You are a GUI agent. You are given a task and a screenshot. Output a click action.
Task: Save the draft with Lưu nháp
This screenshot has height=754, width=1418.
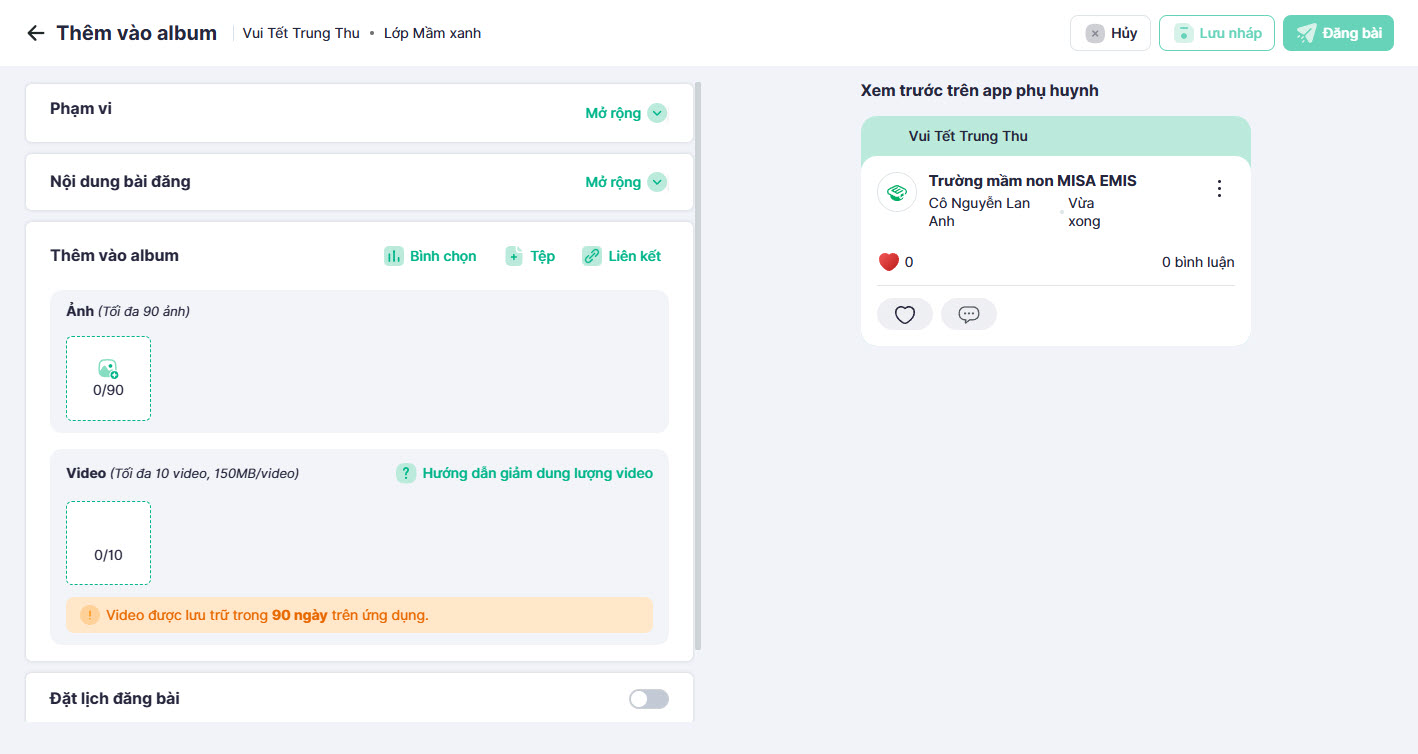point(1217,33)
